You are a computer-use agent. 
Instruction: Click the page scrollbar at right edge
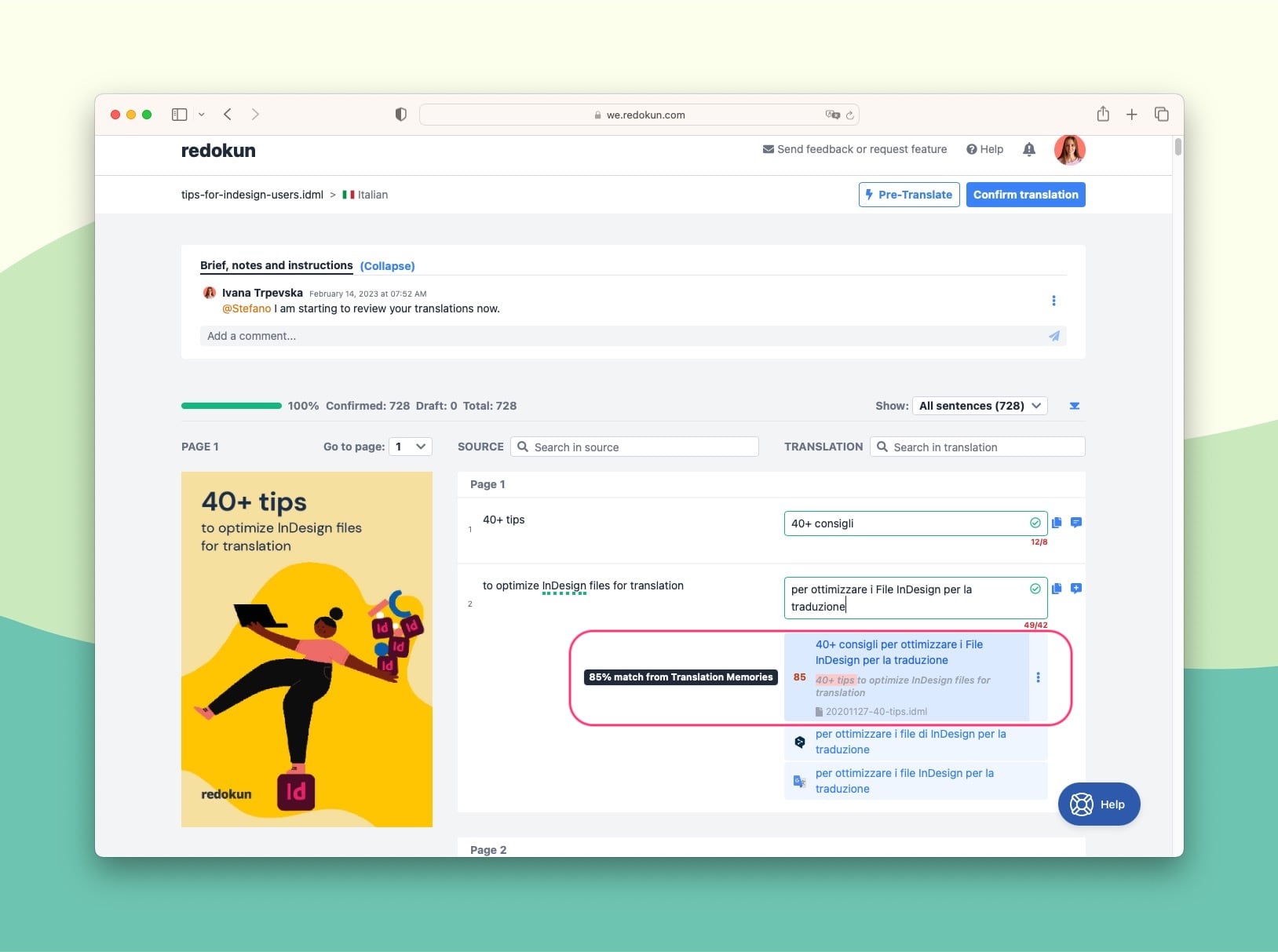point(1178,147)
